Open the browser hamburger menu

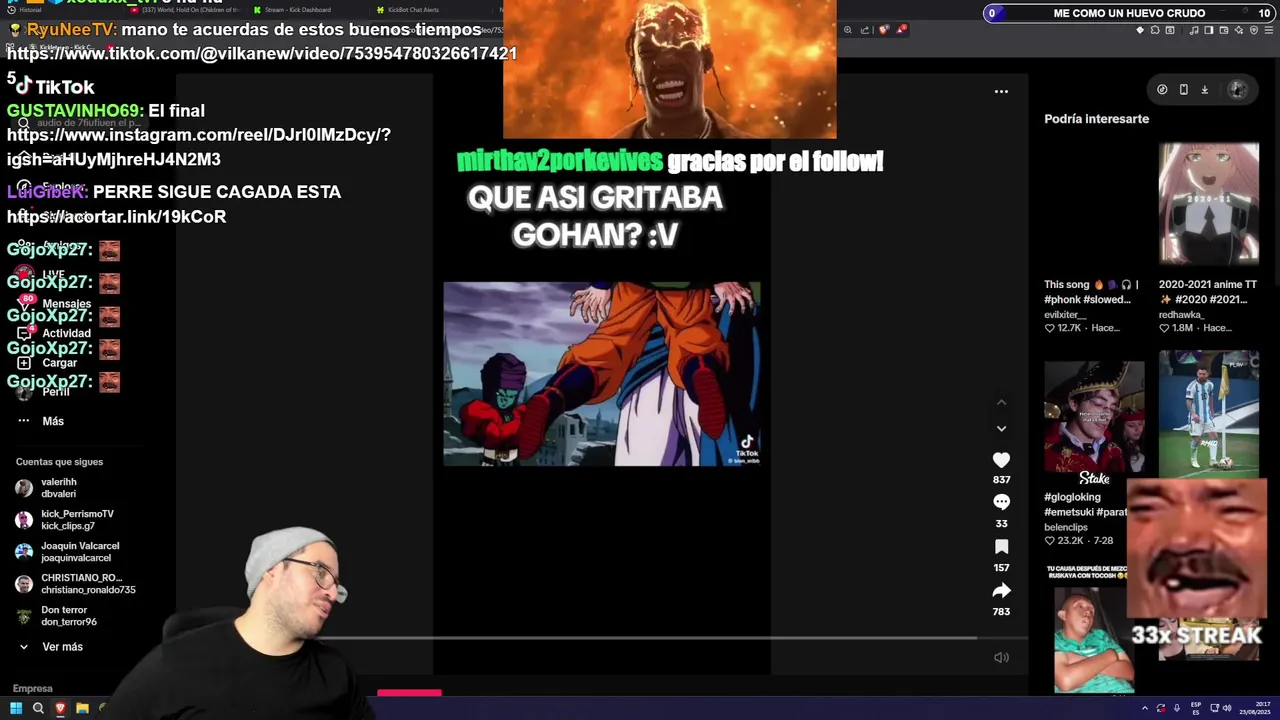point(1269,30)
